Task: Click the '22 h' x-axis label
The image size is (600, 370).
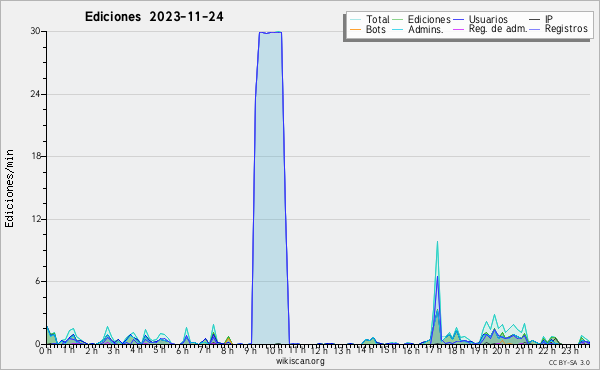Action: point(547,350)
